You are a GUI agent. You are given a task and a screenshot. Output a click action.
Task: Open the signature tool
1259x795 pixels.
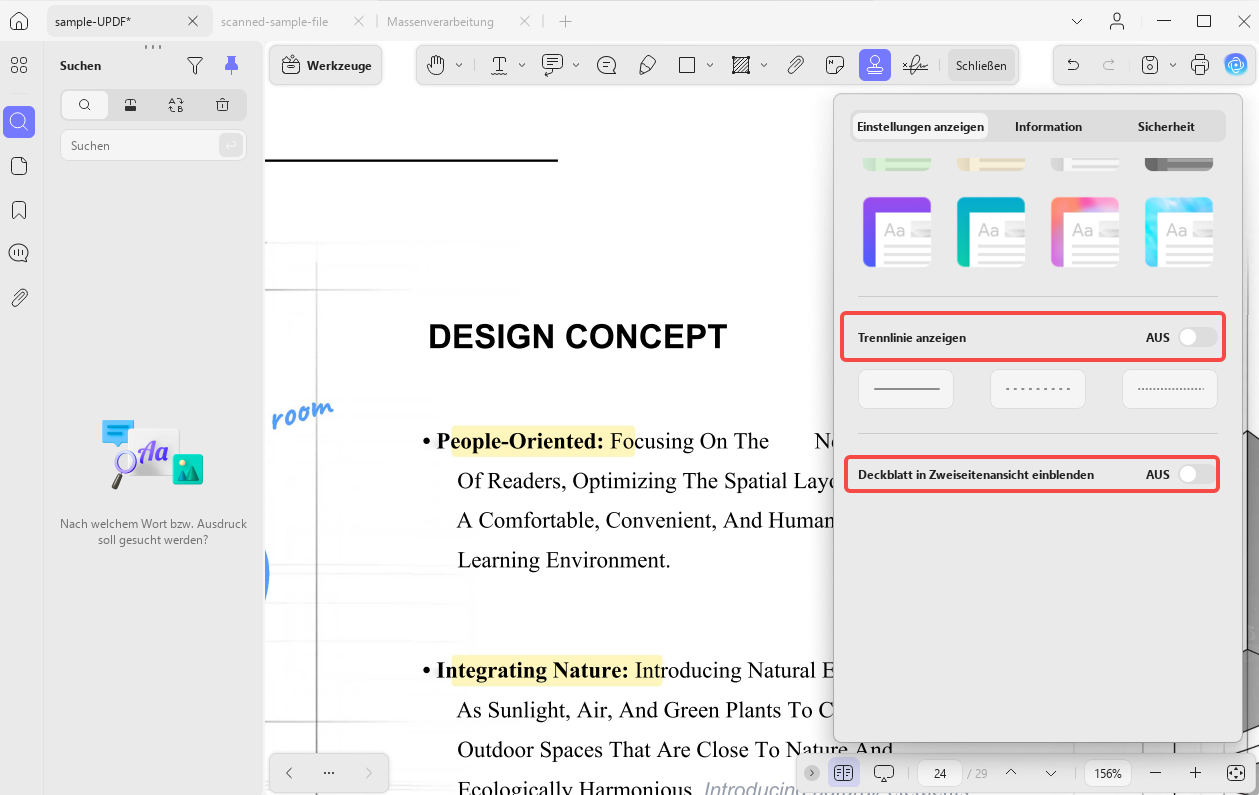pos(914,65)
